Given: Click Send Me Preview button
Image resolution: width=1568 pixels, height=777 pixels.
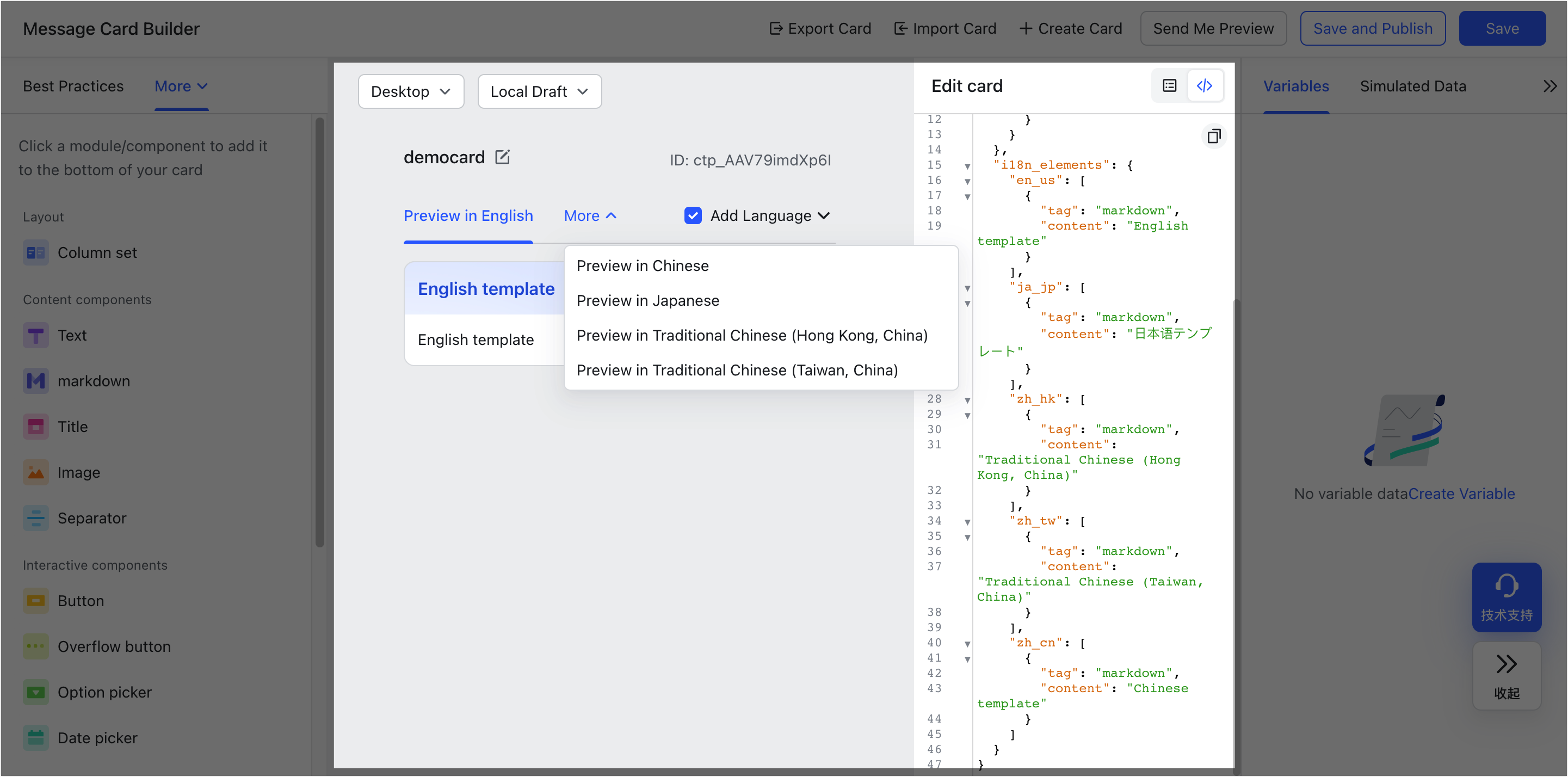Looking at the screenshot, I should coord(1213,29).
